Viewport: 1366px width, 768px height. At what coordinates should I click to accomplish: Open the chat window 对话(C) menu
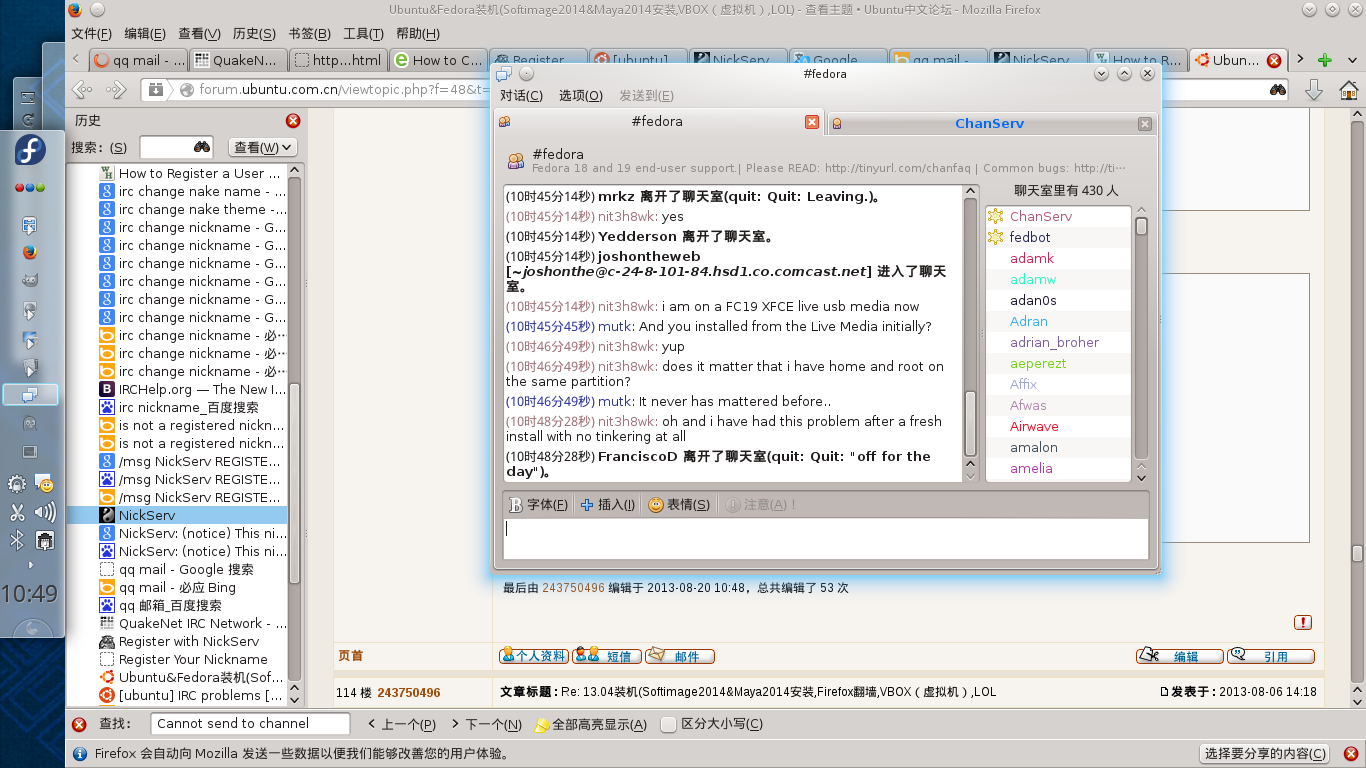click(521, 96)
